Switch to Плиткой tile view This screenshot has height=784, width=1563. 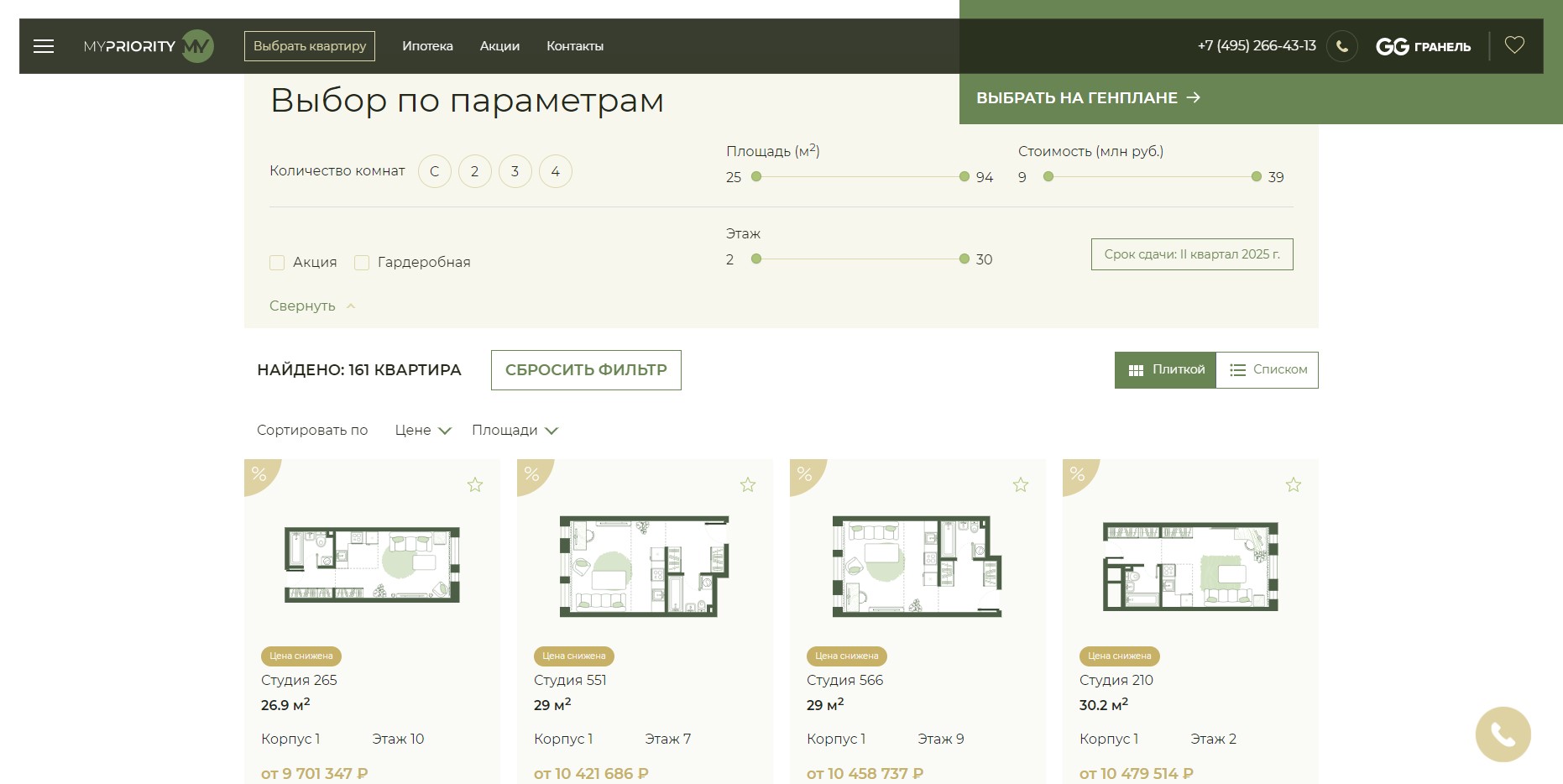pyautogui.click(x=1165, y=370)
